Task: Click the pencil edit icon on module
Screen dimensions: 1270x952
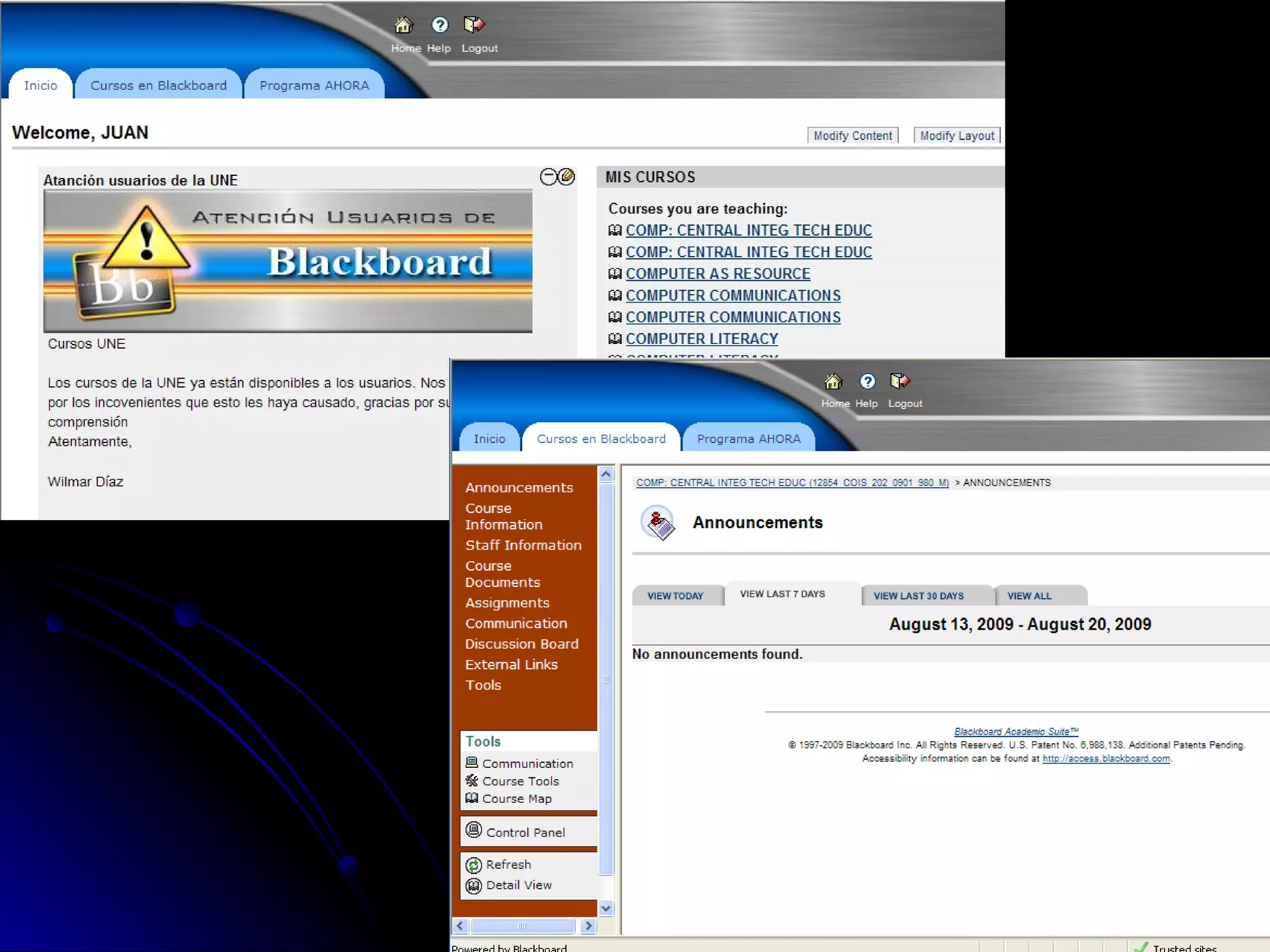Action: coord(567,177)
